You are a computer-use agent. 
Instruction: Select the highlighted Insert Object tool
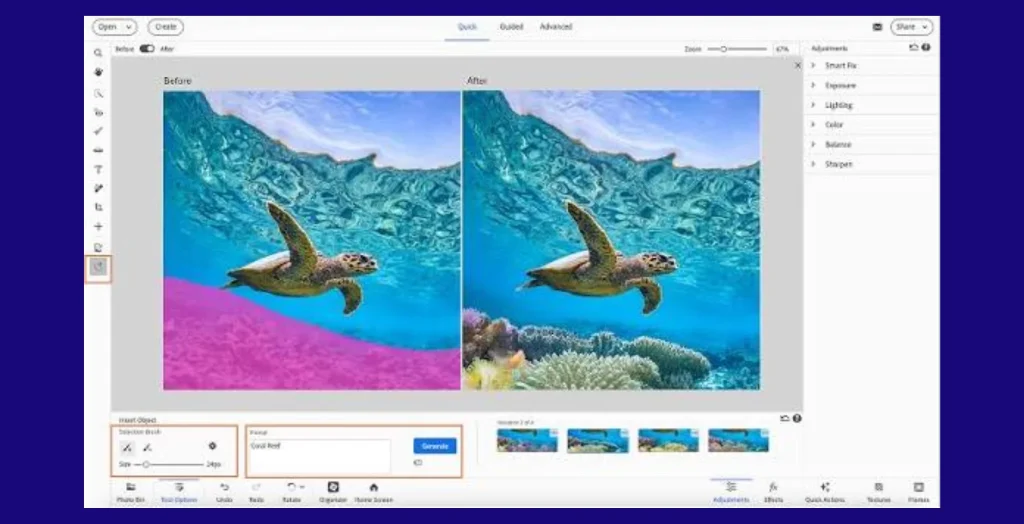(x=98, y=267)
